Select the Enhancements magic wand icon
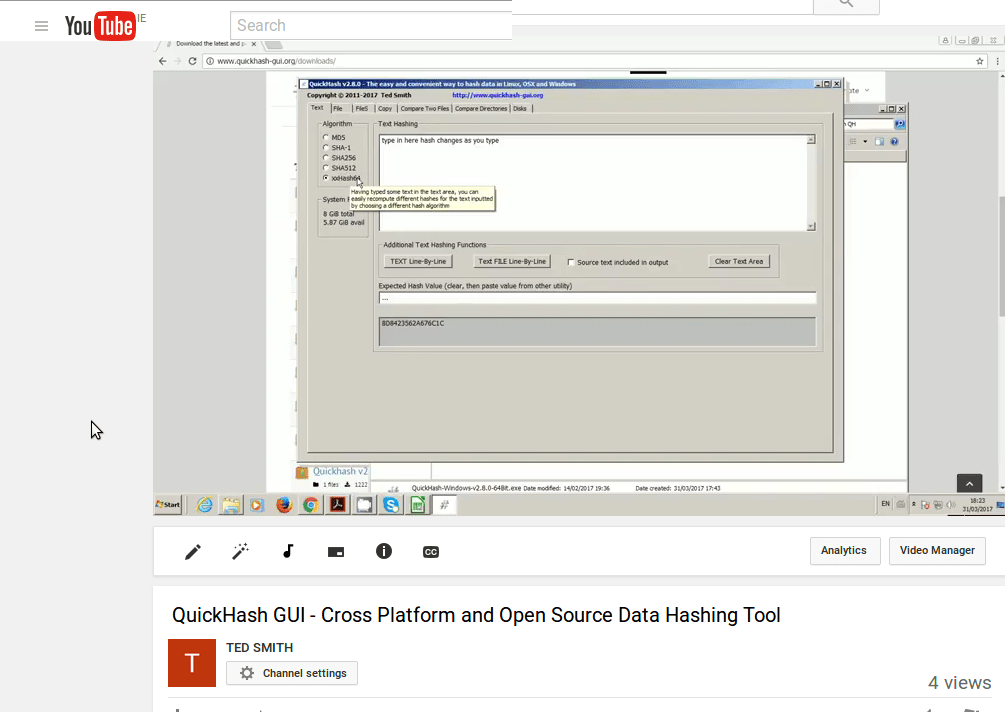 [240, 550]
